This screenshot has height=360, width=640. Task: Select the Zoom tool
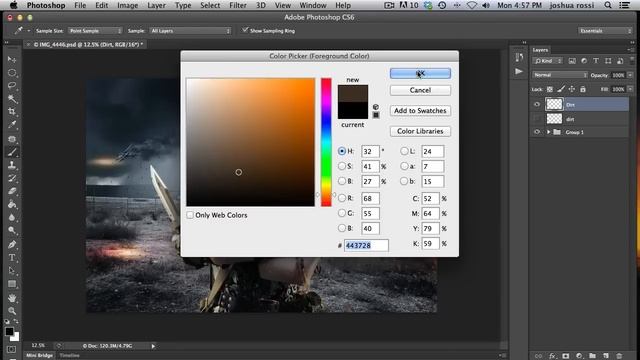click(x=12, y=311)
